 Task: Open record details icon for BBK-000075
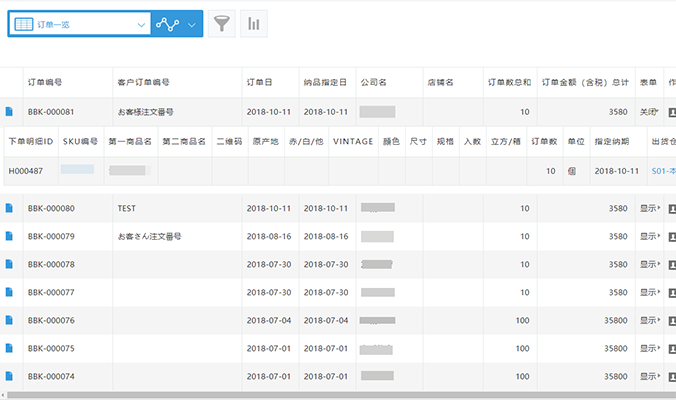pos(9,348)
